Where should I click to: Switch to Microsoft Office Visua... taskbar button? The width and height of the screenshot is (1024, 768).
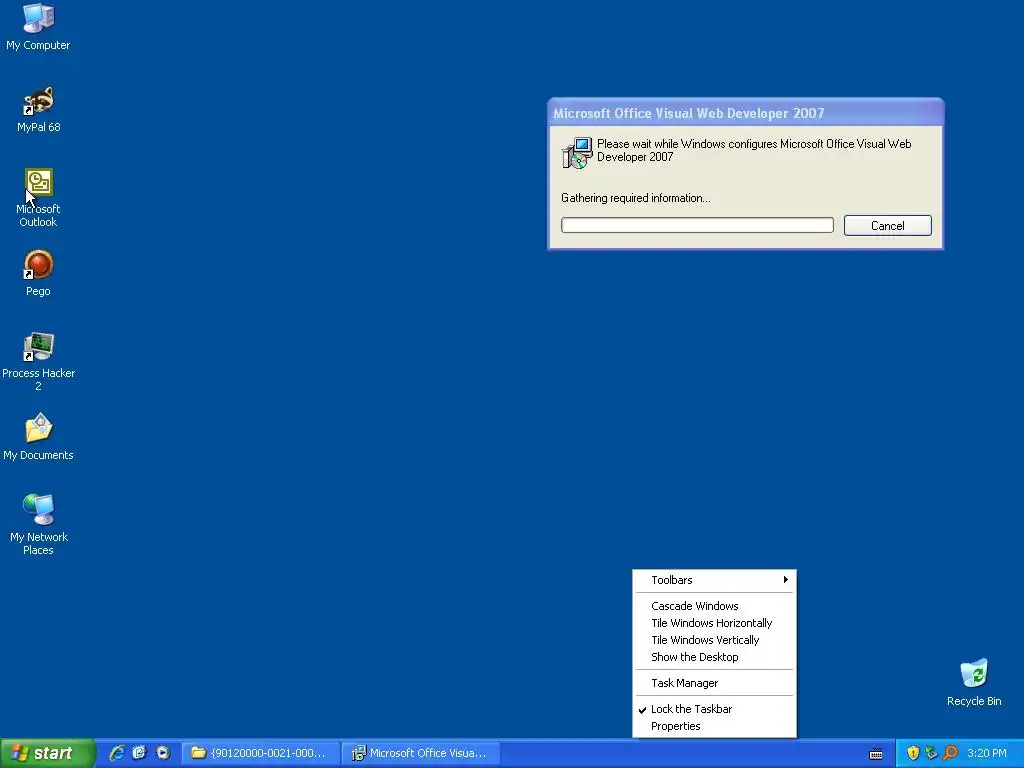pyautogui.click(x=421, y=753)
